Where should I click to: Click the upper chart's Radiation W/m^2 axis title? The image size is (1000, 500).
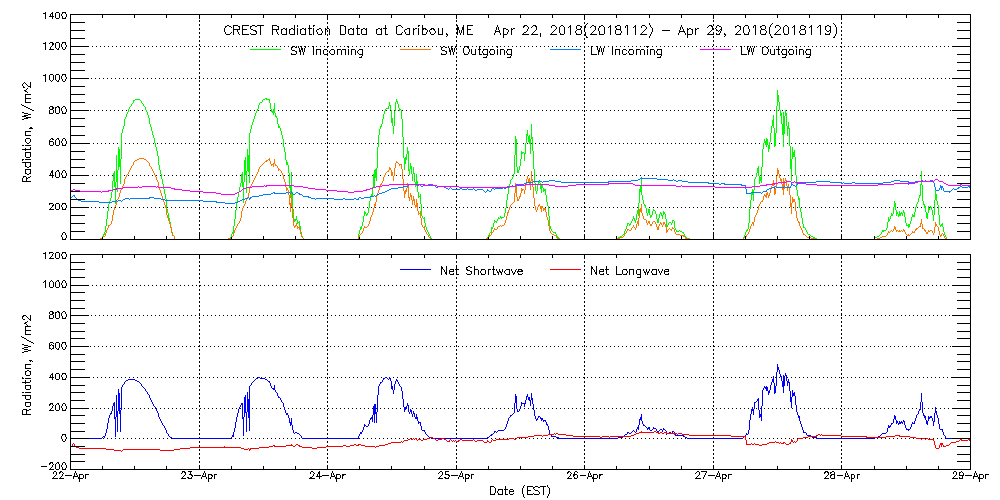point(28,127)
